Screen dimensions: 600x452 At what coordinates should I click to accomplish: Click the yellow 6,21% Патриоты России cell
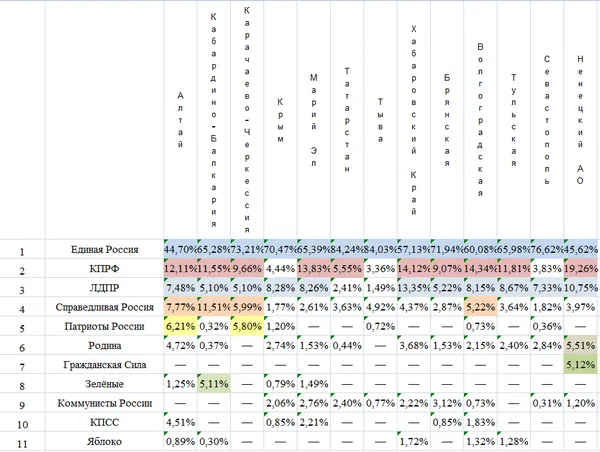coord(180,326)
